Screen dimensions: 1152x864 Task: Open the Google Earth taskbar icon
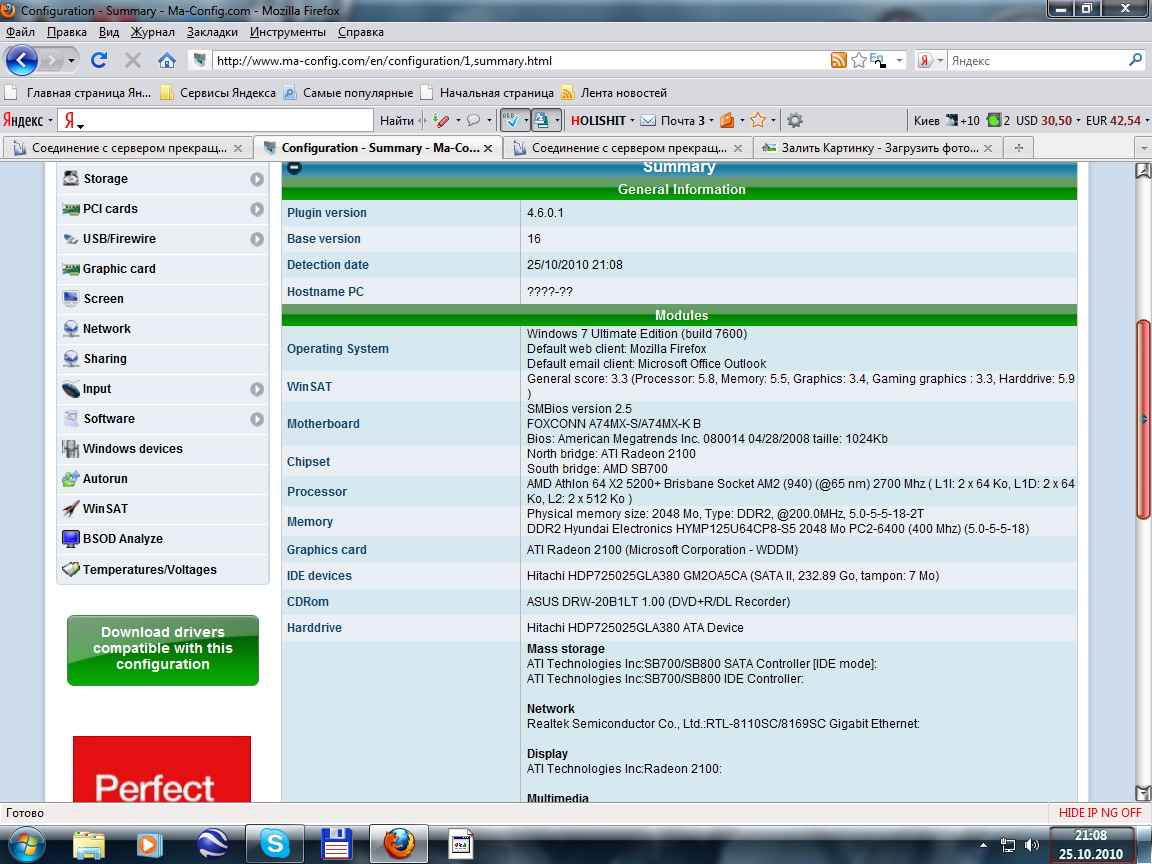click(x=213, y=844)
